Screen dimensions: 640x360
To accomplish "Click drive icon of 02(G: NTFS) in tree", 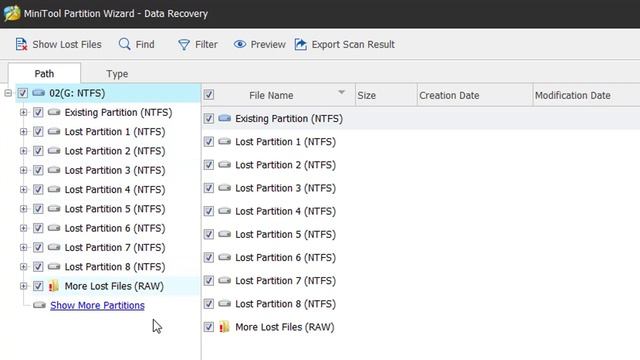I will 39,93.
